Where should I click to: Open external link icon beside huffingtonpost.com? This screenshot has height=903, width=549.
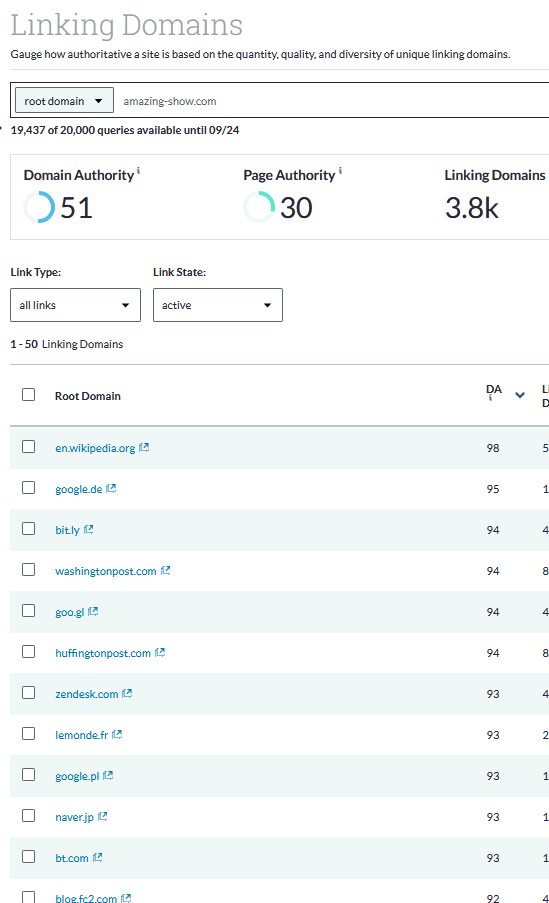coord(160,652)
